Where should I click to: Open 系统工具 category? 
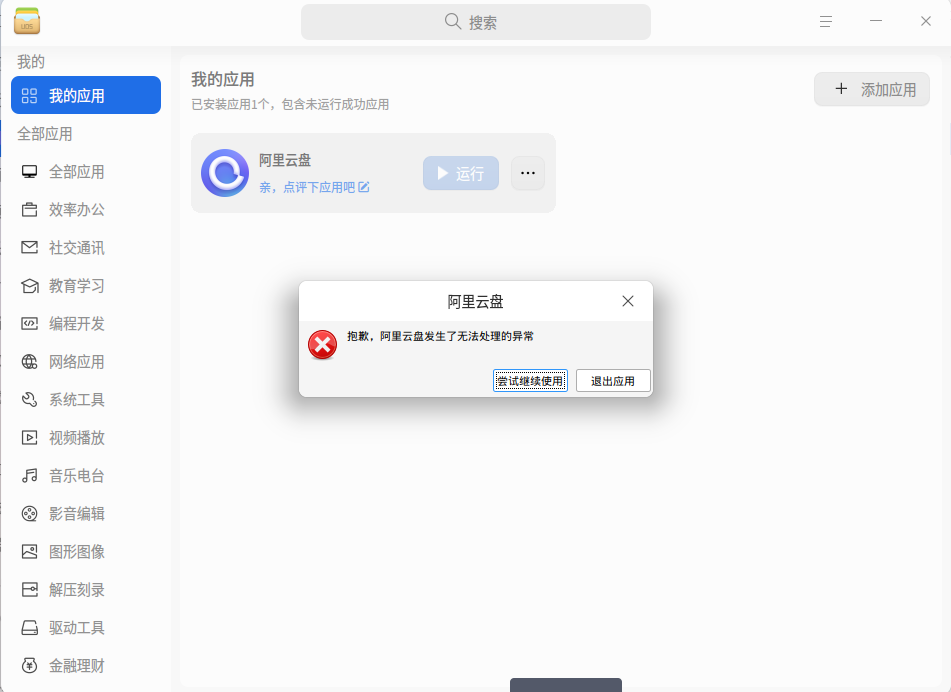86,400
